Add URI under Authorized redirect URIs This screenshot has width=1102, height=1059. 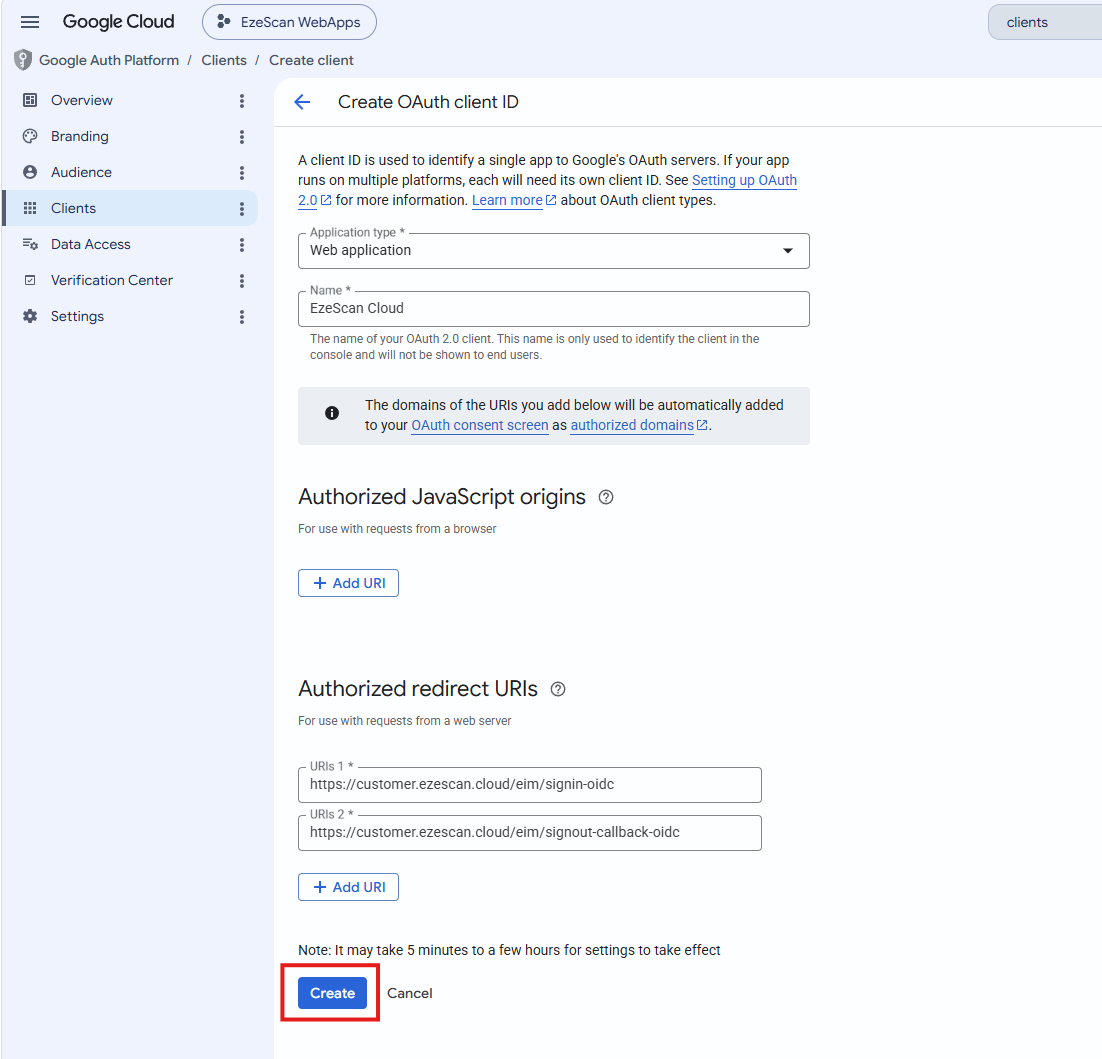pos(349,887)
